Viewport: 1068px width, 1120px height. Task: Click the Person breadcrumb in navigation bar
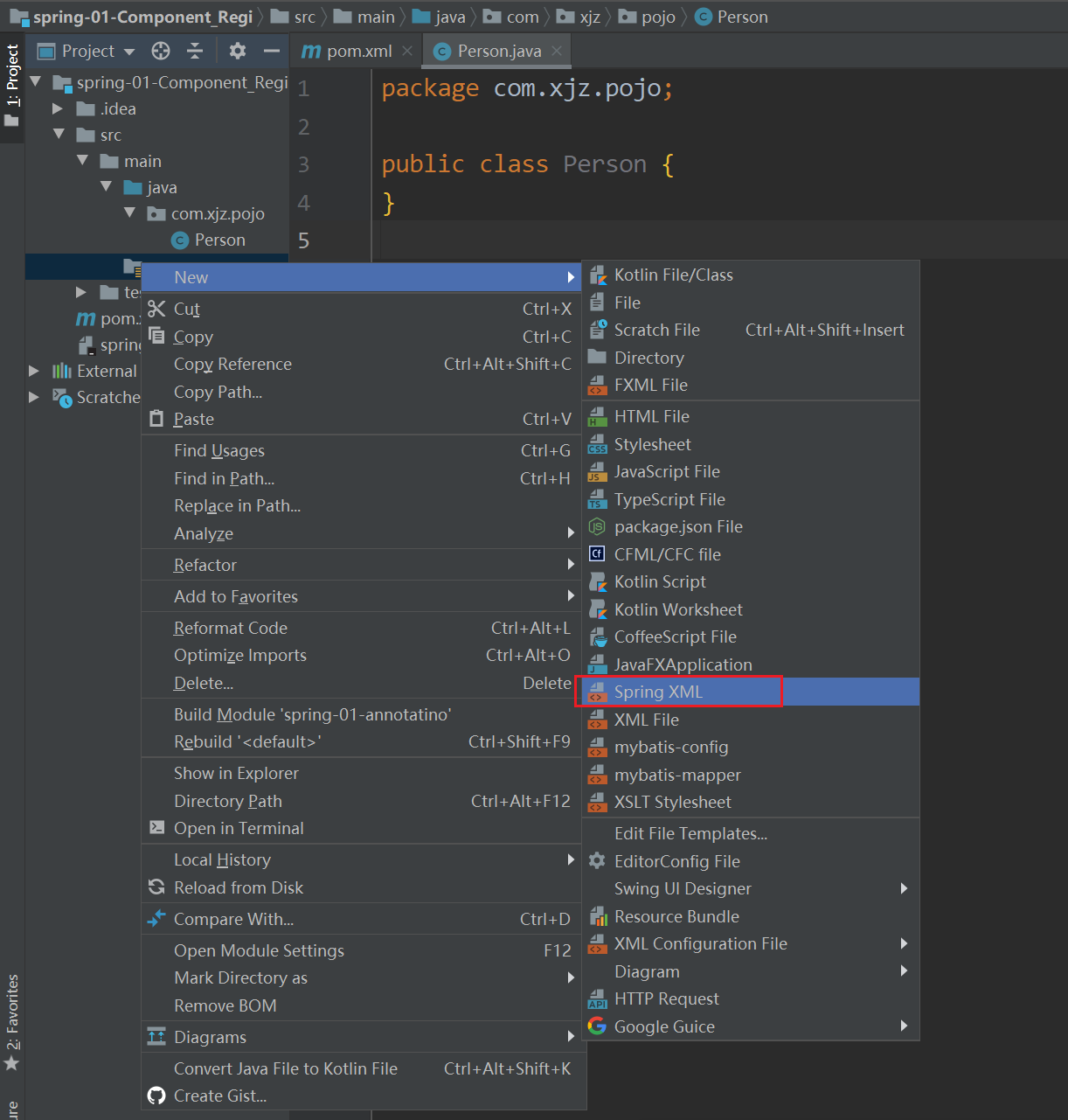pyautogui.click(x=732, y=17)
